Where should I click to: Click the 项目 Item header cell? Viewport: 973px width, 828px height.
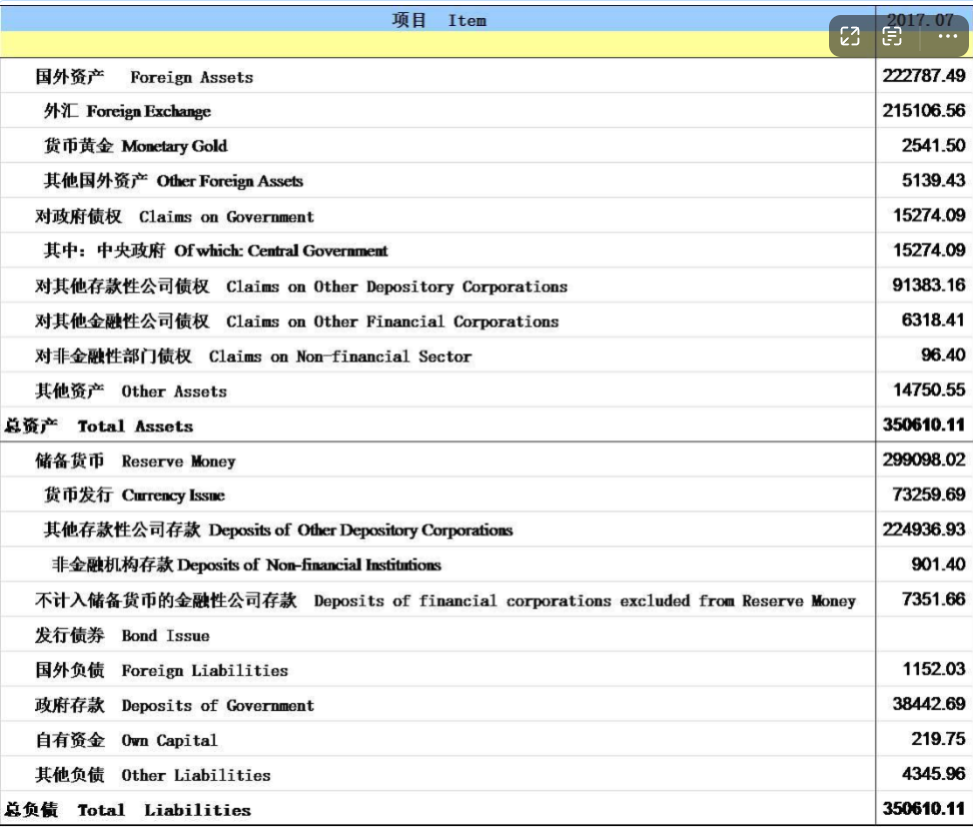(438, 20)
